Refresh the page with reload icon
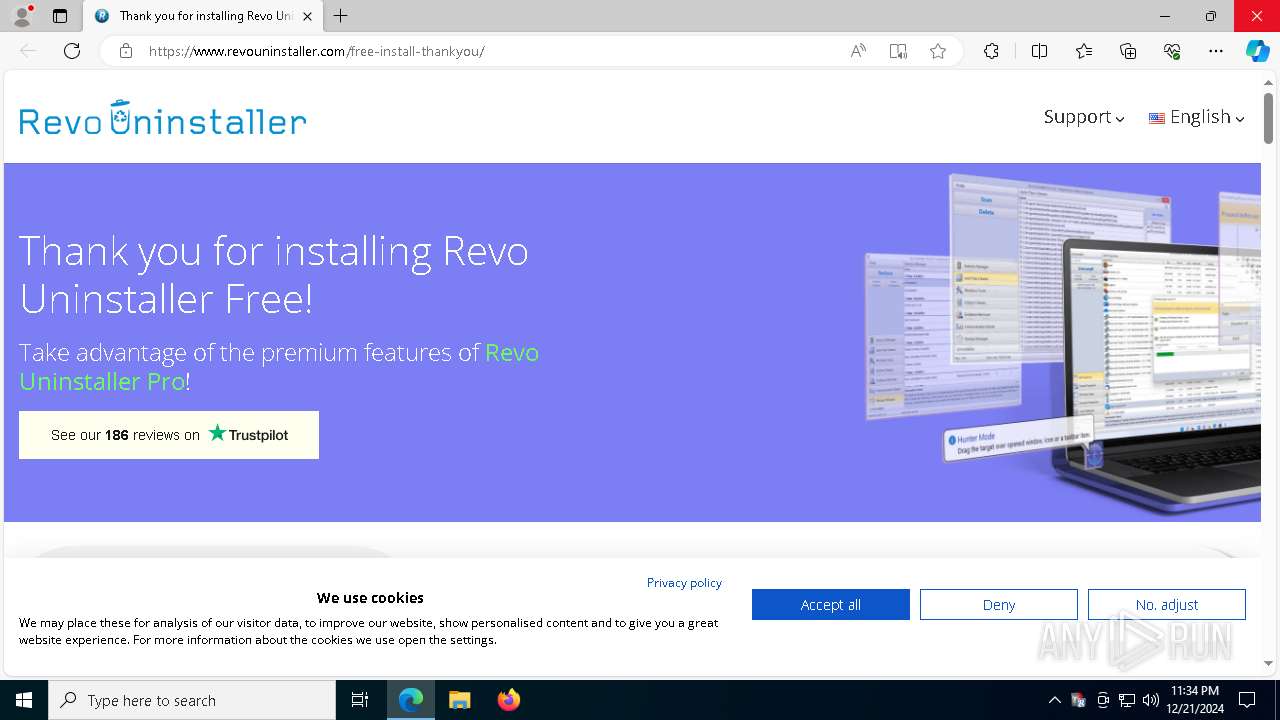The width and height of the screenshot is (1280, 720). click(72, 51)
